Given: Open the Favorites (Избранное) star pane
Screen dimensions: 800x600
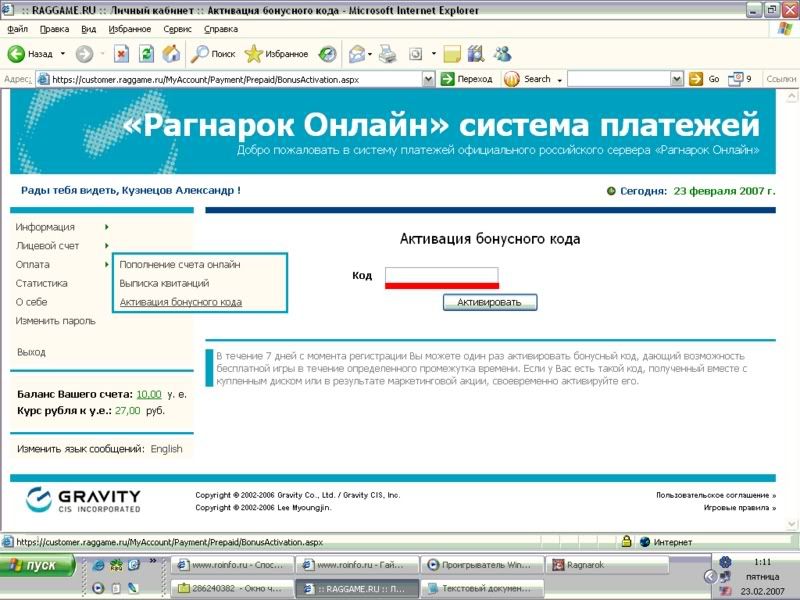Looking at the screenshot, I should (276, 54).
